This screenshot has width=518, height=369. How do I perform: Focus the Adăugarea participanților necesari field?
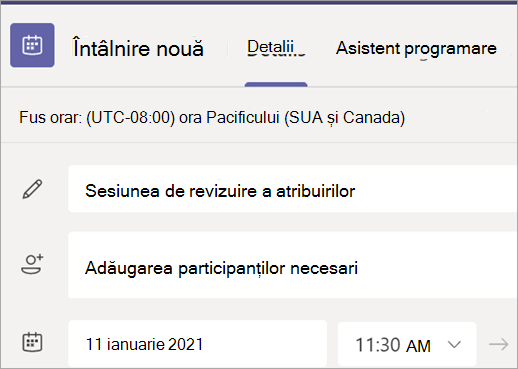[293, 265]
